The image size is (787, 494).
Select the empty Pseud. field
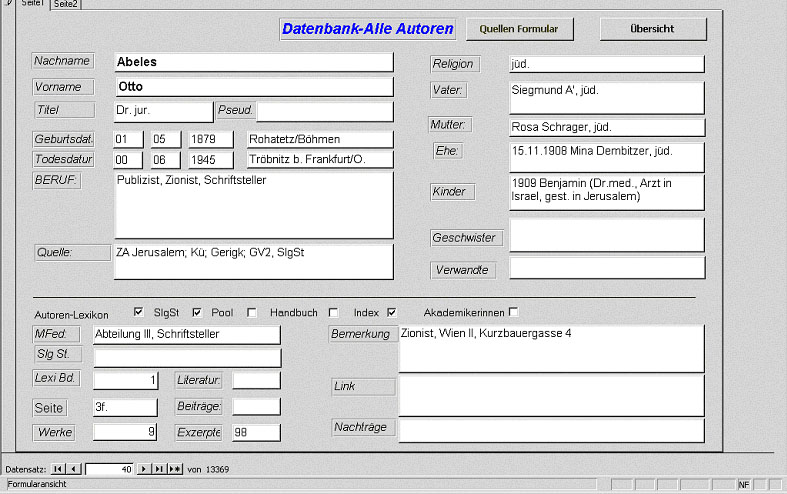325,110
